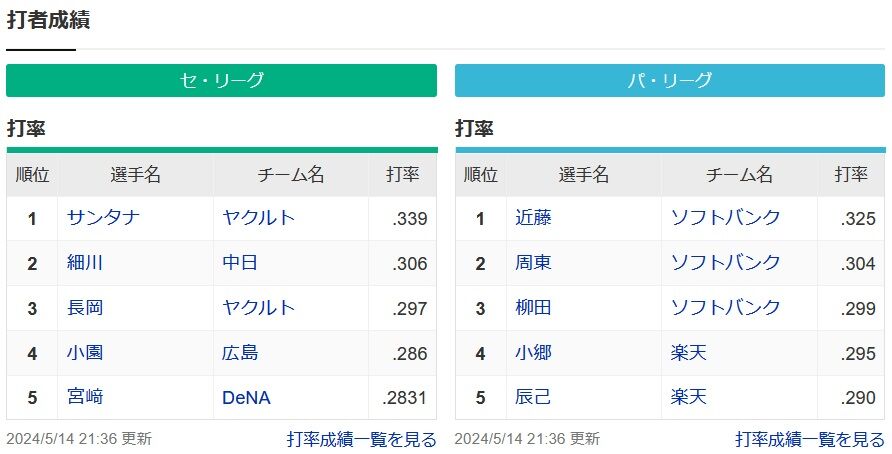
Task: Click player 長岡 link
Action: coord(85,308)
